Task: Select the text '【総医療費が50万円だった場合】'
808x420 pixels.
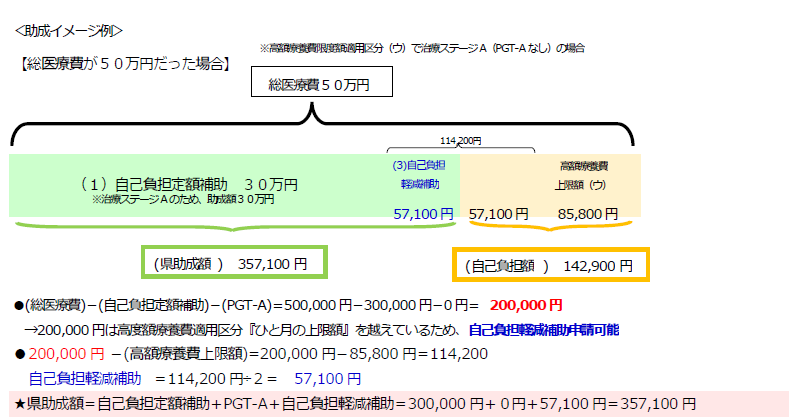Action: [125, 64]
